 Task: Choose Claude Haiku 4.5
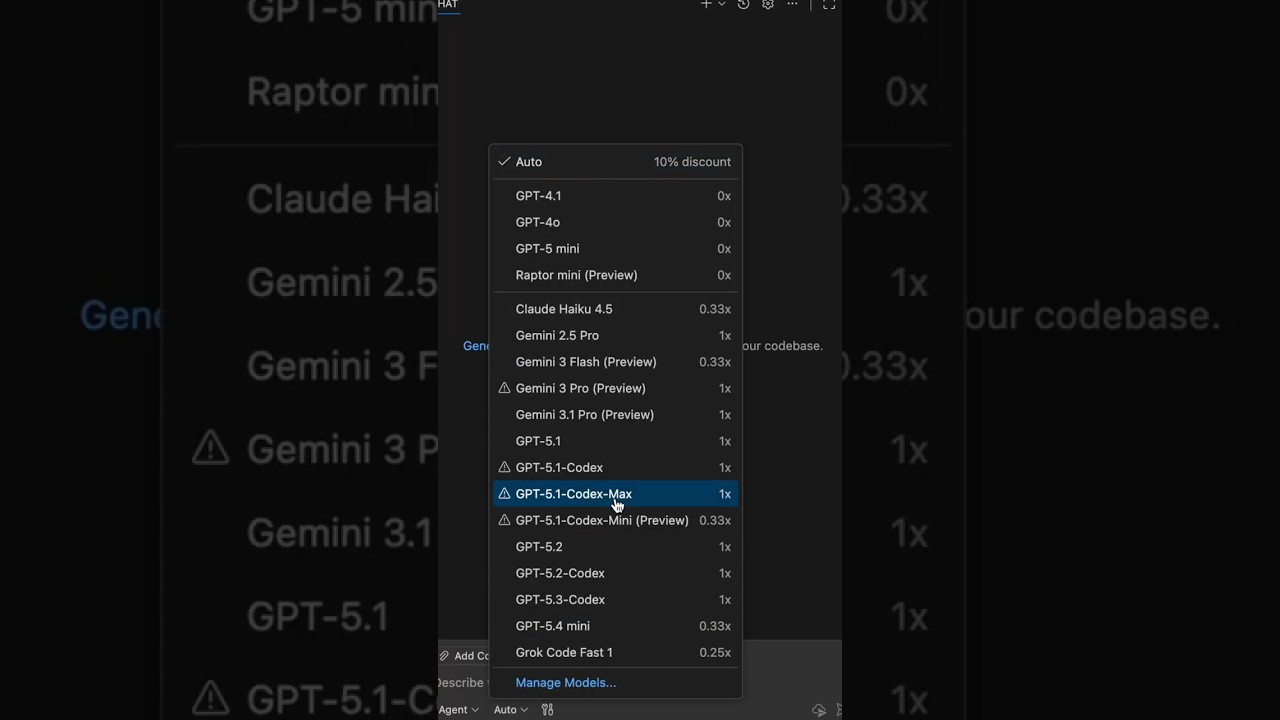(x=616, y=309)
